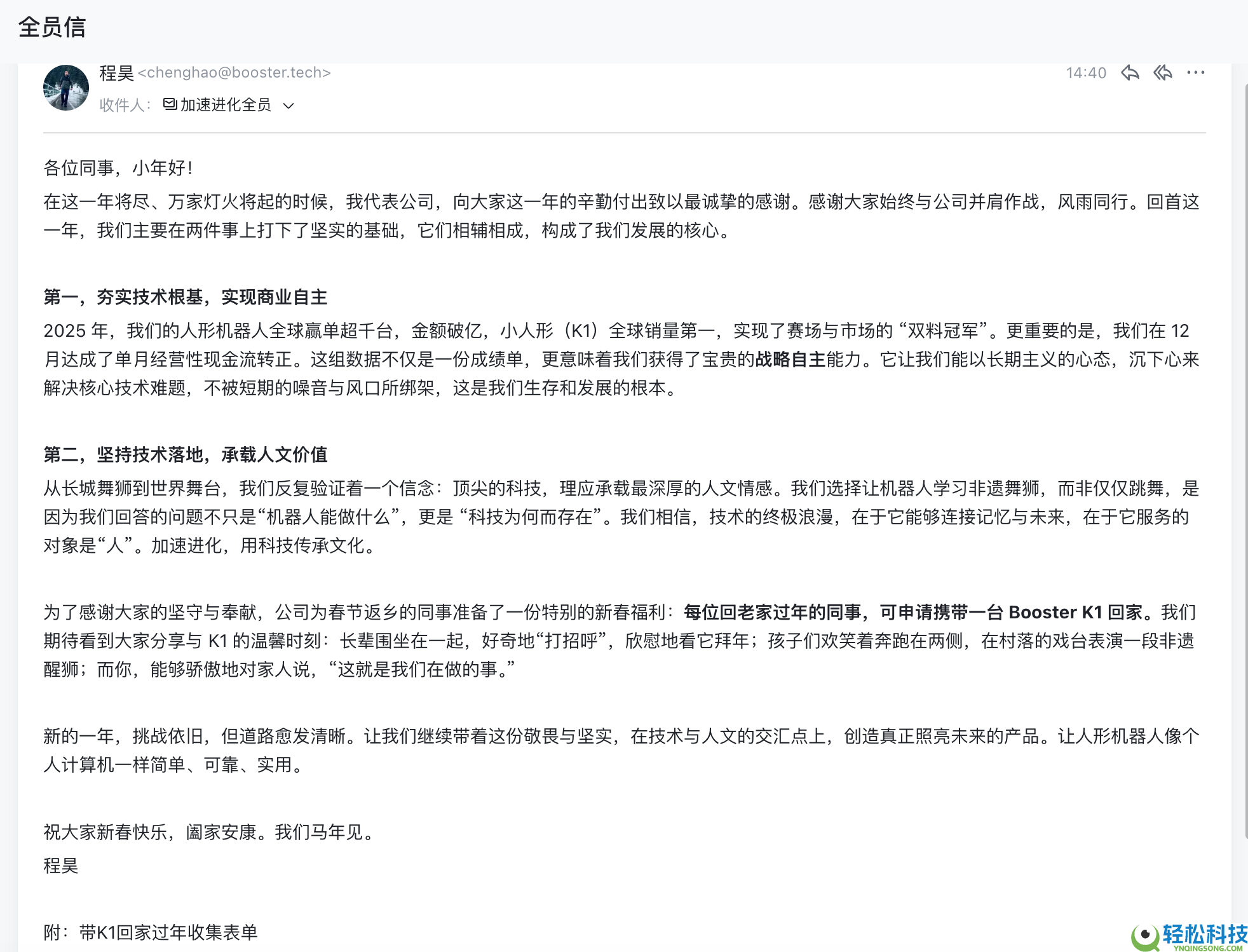Click the envelope icon in the recipient row
Screen dimensions: 1248x952
coord(168,104)
